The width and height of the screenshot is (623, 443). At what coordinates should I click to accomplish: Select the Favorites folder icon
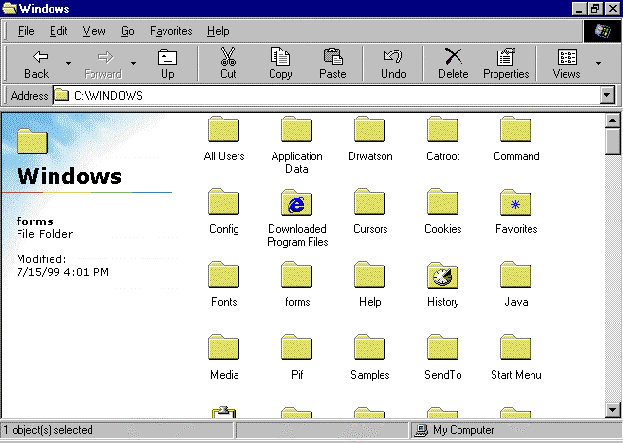tap(515, 203)
